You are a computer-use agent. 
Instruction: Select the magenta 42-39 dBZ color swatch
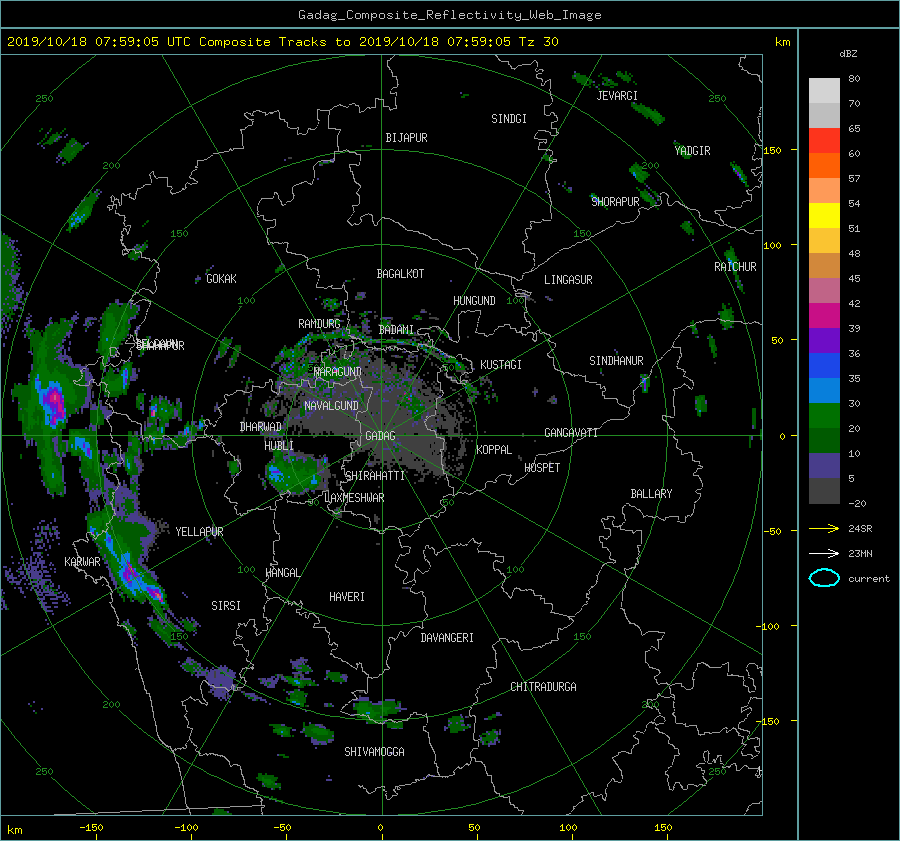pos(824,316)
